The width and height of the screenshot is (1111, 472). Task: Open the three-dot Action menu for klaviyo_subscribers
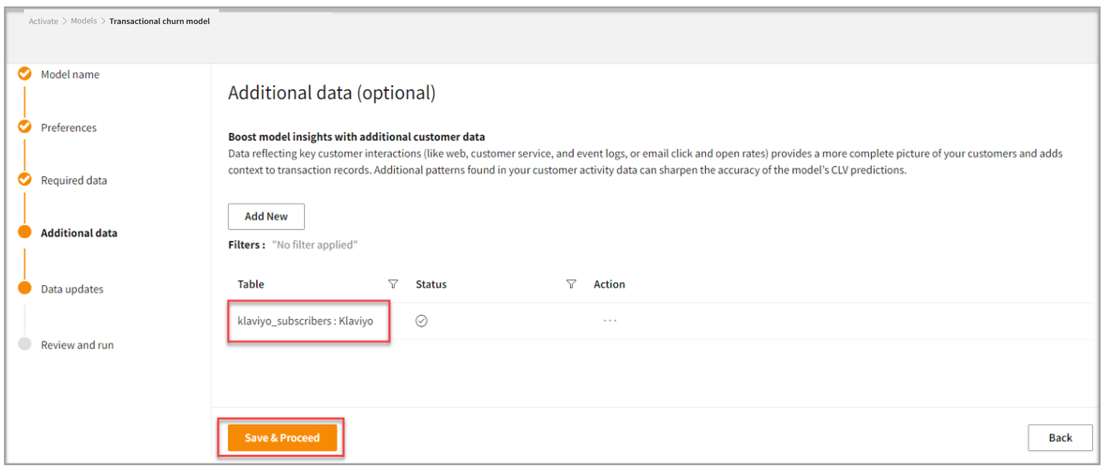click(610, 321)
